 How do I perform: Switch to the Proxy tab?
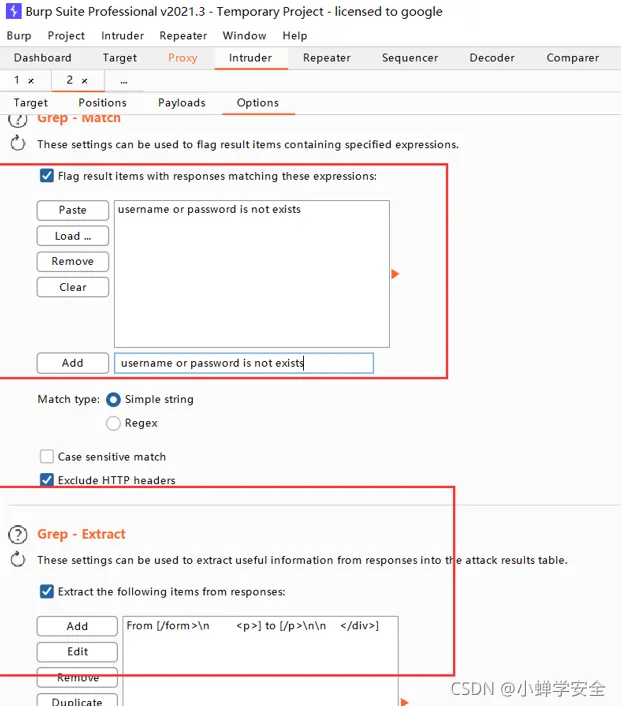pyautogui.click(x=183, y=58)
